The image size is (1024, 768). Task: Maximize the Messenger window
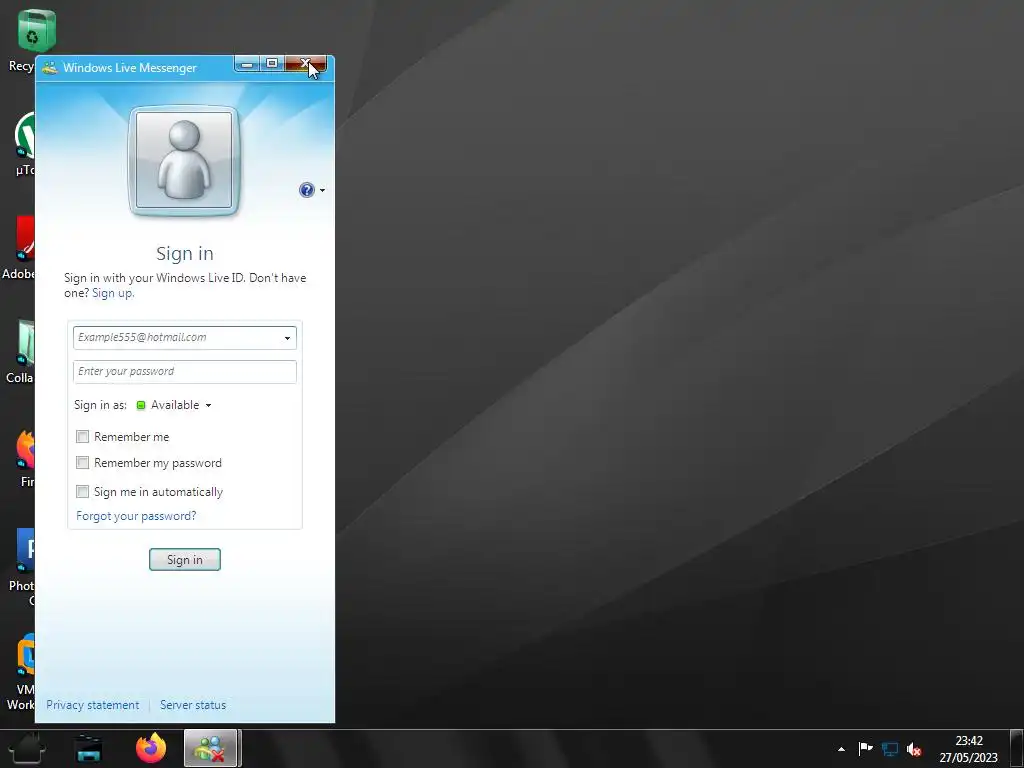tap(272, 64)
